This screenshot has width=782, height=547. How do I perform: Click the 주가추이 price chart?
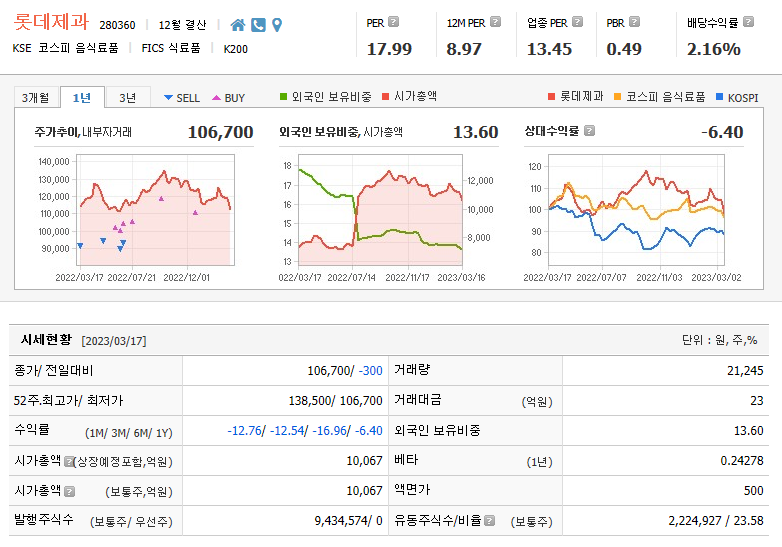[x=155, y=210]
